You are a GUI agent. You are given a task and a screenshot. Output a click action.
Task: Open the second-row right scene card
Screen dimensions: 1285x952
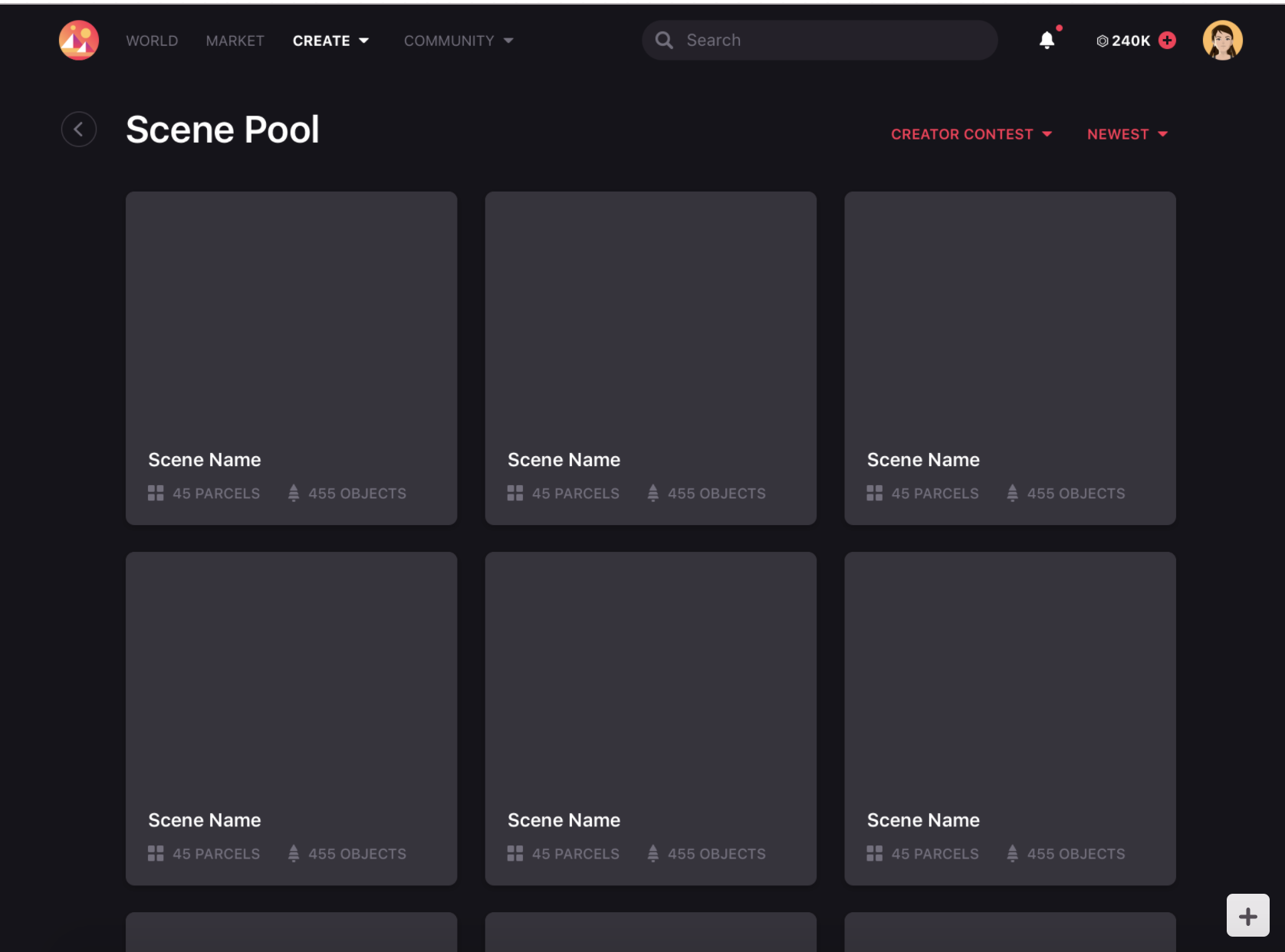(1010, 718)
